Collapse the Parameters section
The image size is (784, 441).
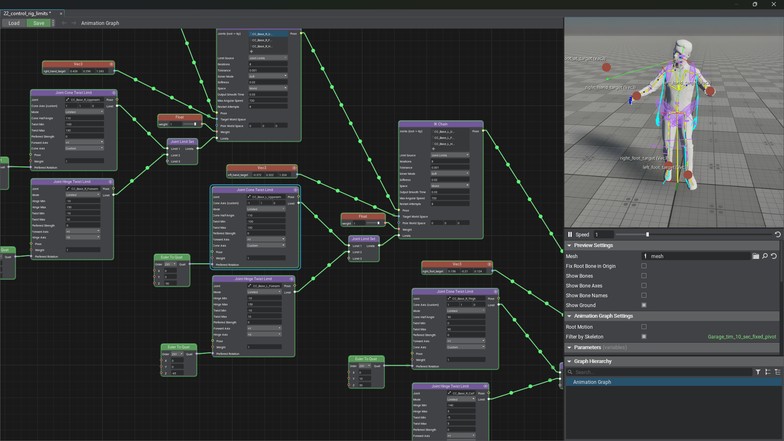tap(569, 347)
